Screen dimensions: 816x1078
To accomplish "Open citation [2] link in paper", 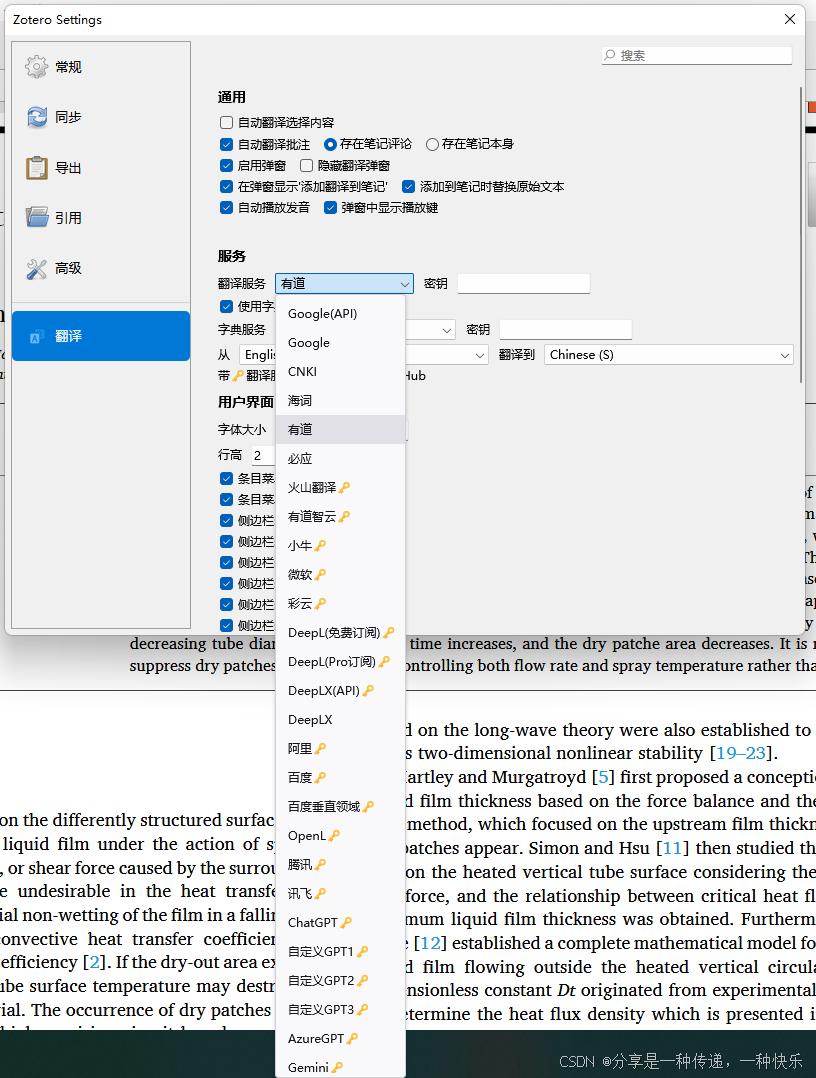I will [x=95, y=962].
